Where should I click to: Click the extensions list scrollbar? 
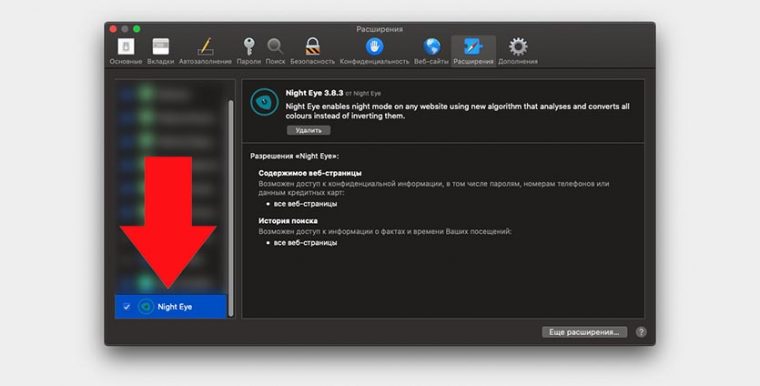coord(231,209)
